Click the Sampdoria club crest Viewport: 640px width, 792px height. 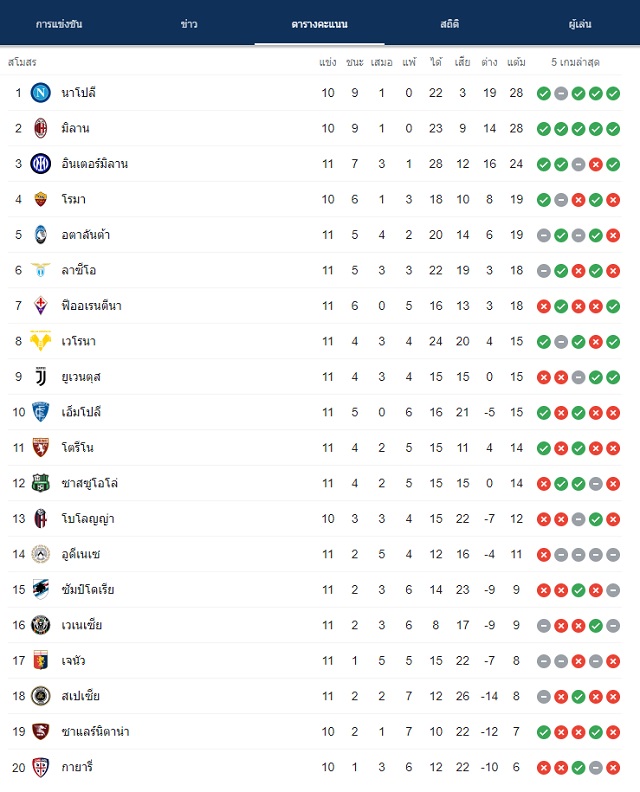click(x=40, y=589)
